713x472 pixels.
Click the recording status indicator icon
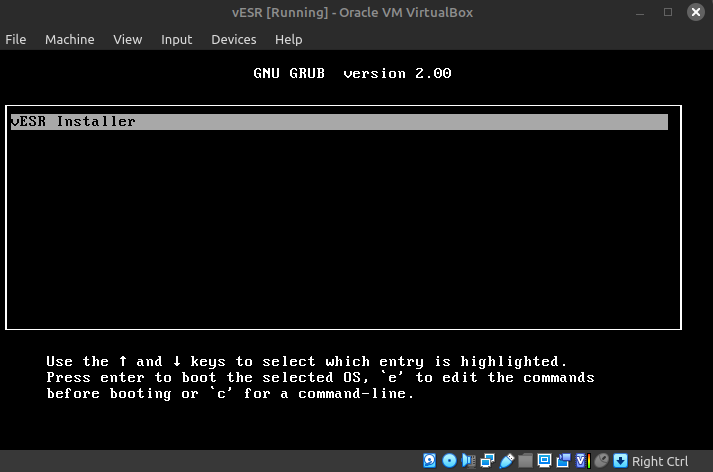pyautogui.click(x=563, y=461)
